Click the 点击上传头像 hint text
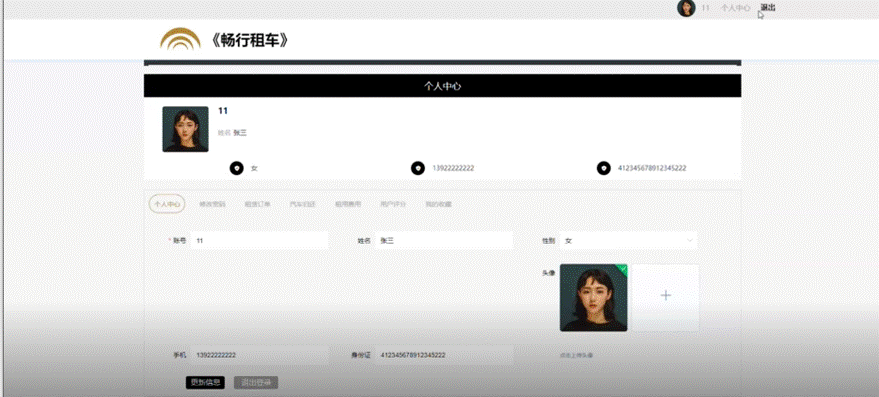This screenshot has width=879, height=397. pyautogui.click(x=576, y=356)
